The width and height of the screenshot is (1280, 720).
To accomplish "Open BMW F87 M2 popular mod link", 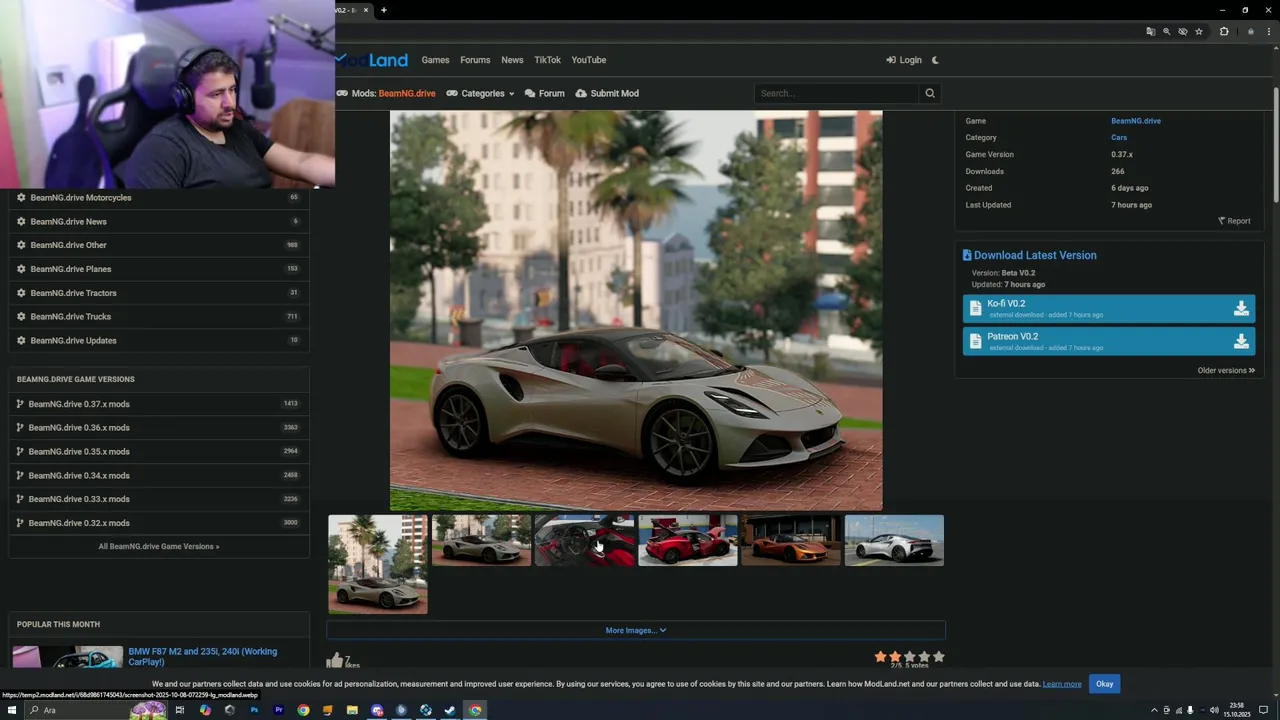I will pos(203,656).
